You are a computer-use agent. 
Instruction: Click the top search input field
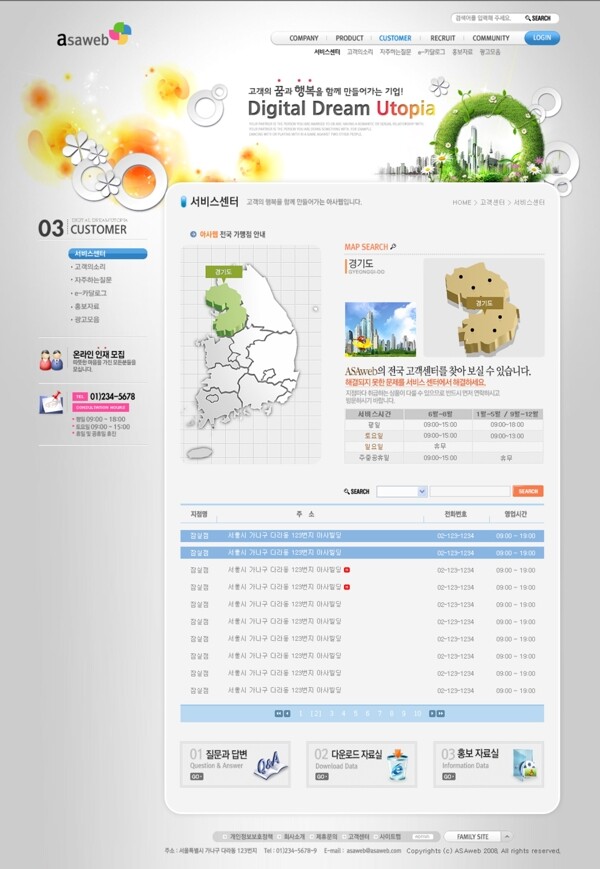[487, 18]
